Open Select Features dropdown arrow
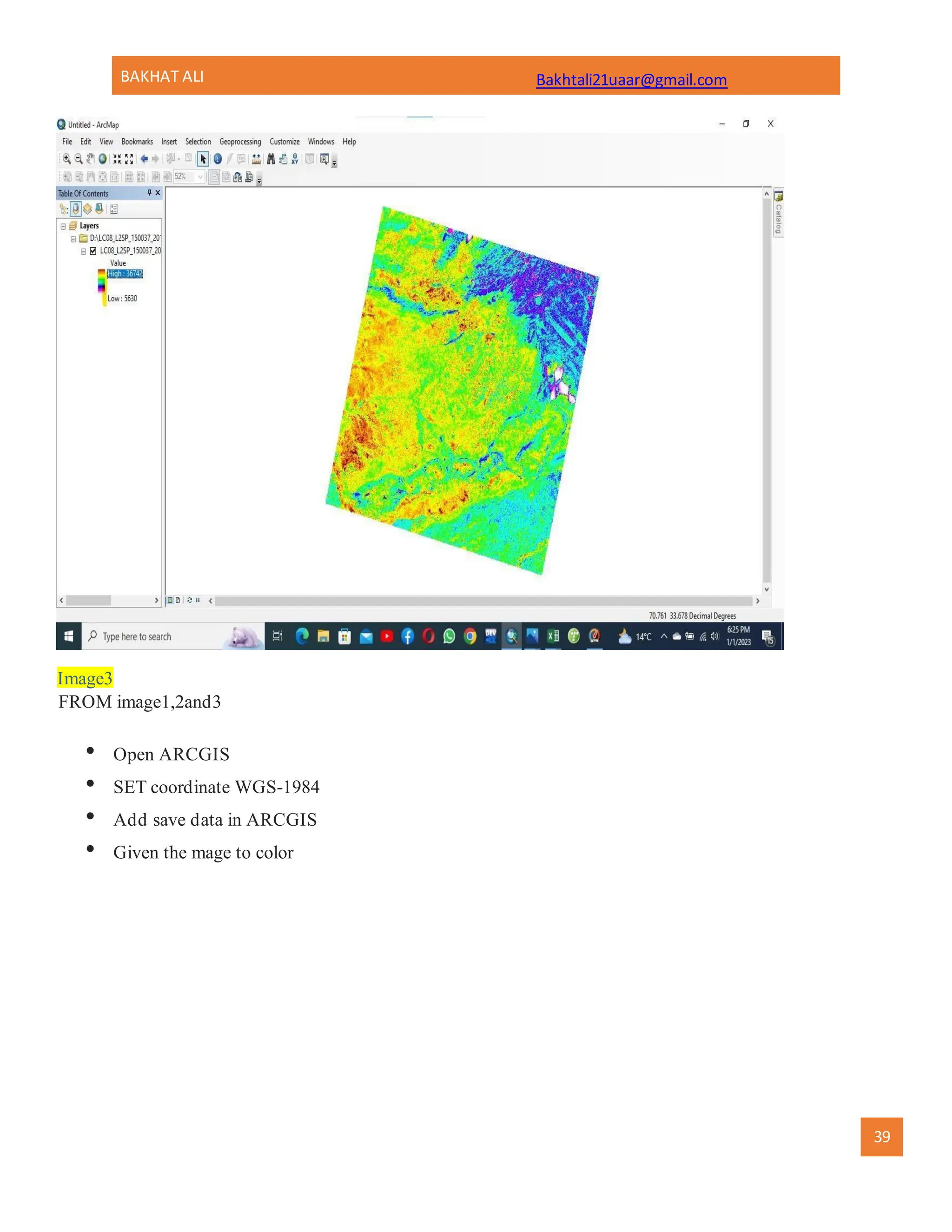Screen dimensions: 952x1232 pos(179,159)
